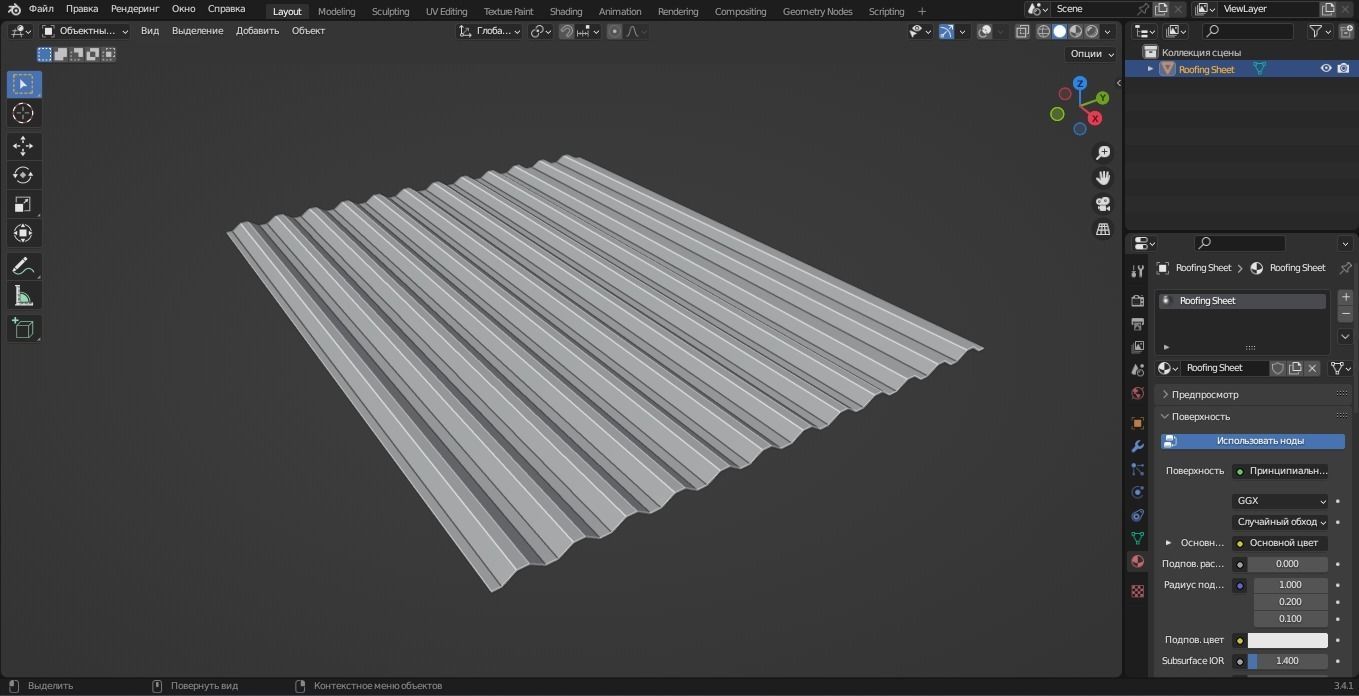Select the Scale tool

(x=22, y=204)
